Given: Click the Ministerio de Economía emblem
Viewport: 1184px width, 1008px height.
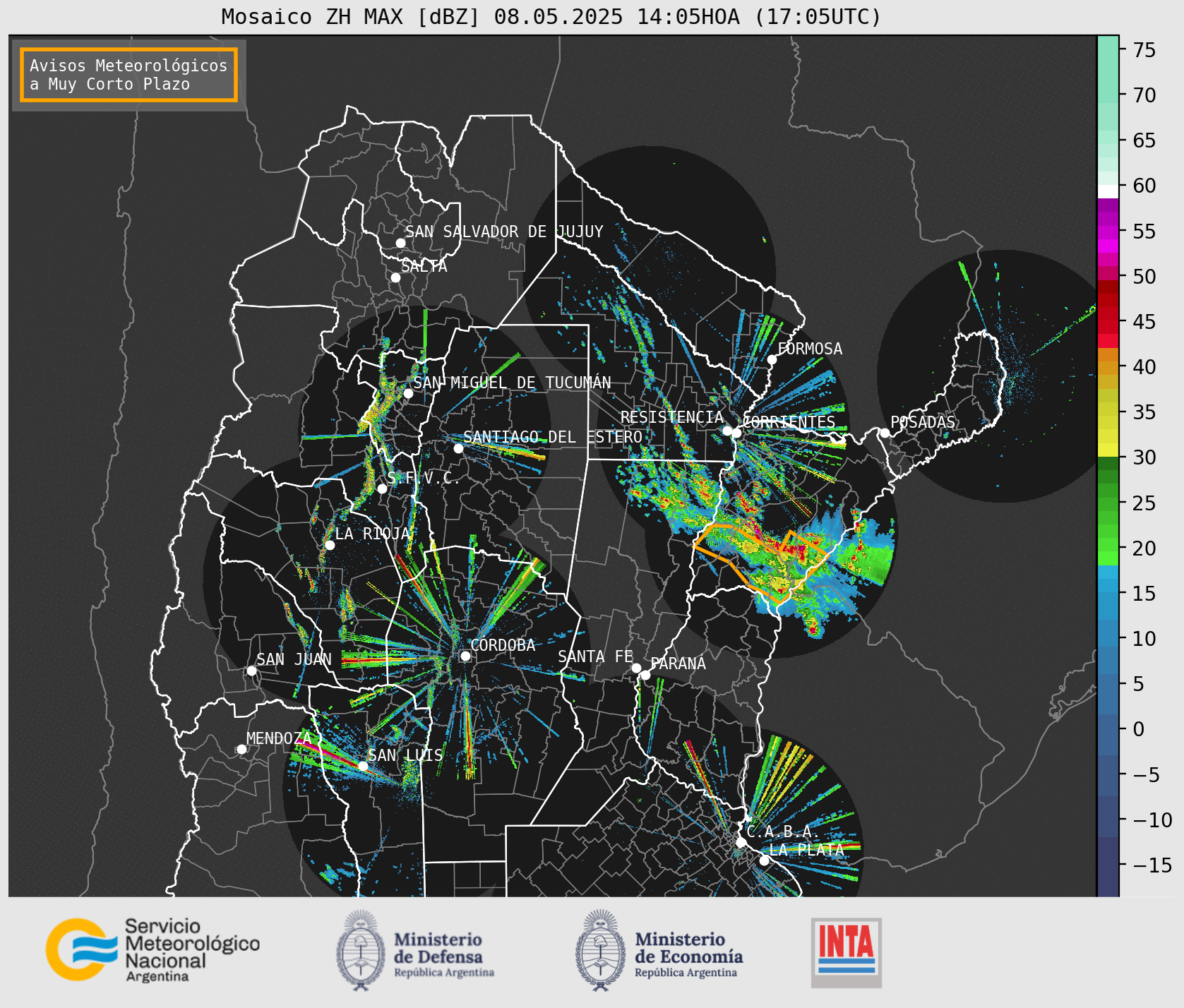Looking at the screenshot, I should [x=602, y=950].
